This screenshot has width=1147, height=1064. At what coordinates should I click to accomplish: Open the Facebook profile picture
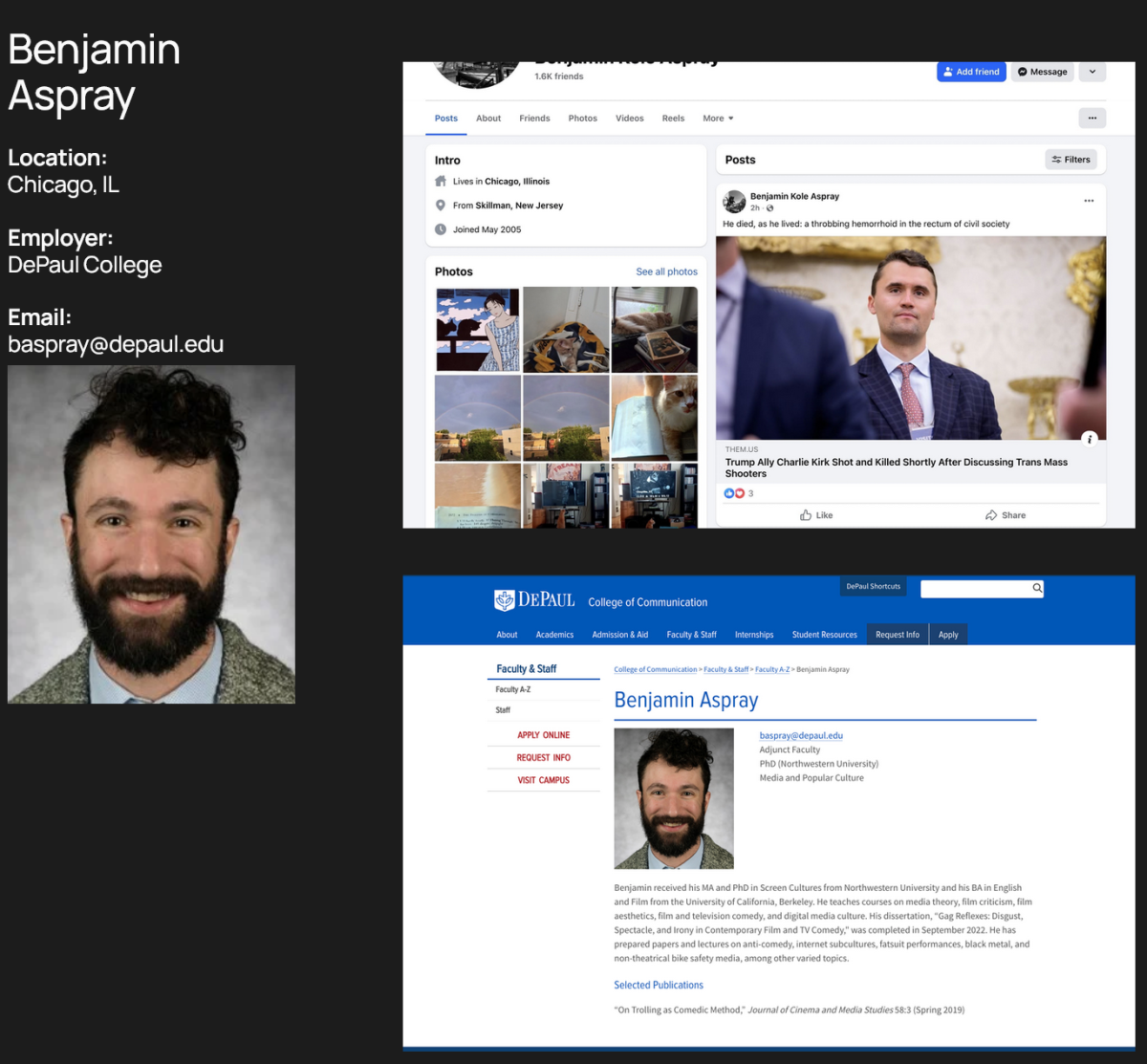click(478, 74)
